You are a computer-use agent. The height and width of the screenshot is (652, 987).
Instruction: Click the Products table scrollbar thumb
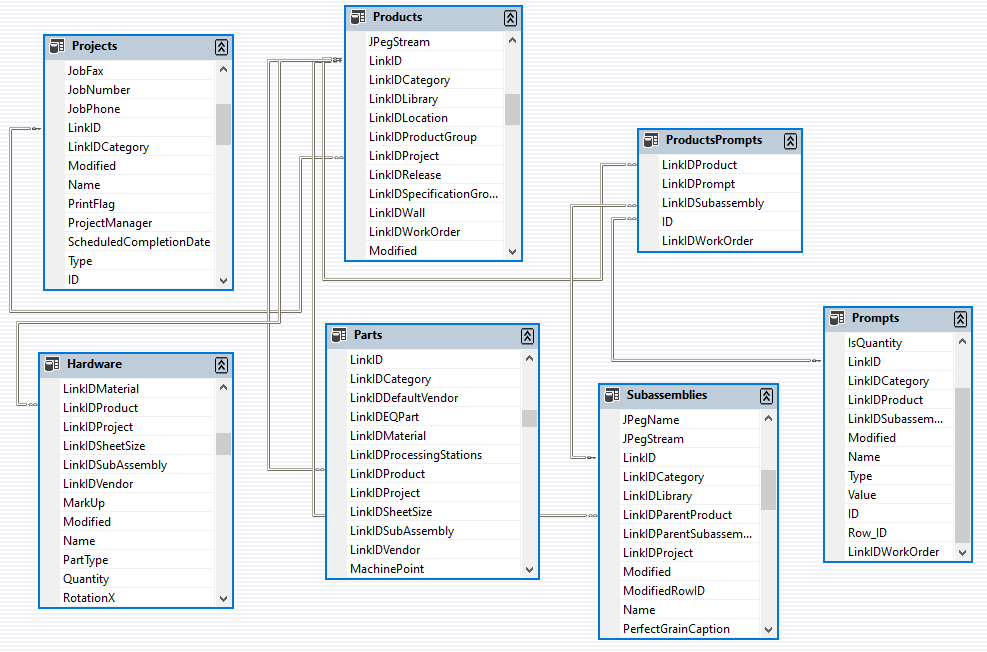[x=512, y=110]
